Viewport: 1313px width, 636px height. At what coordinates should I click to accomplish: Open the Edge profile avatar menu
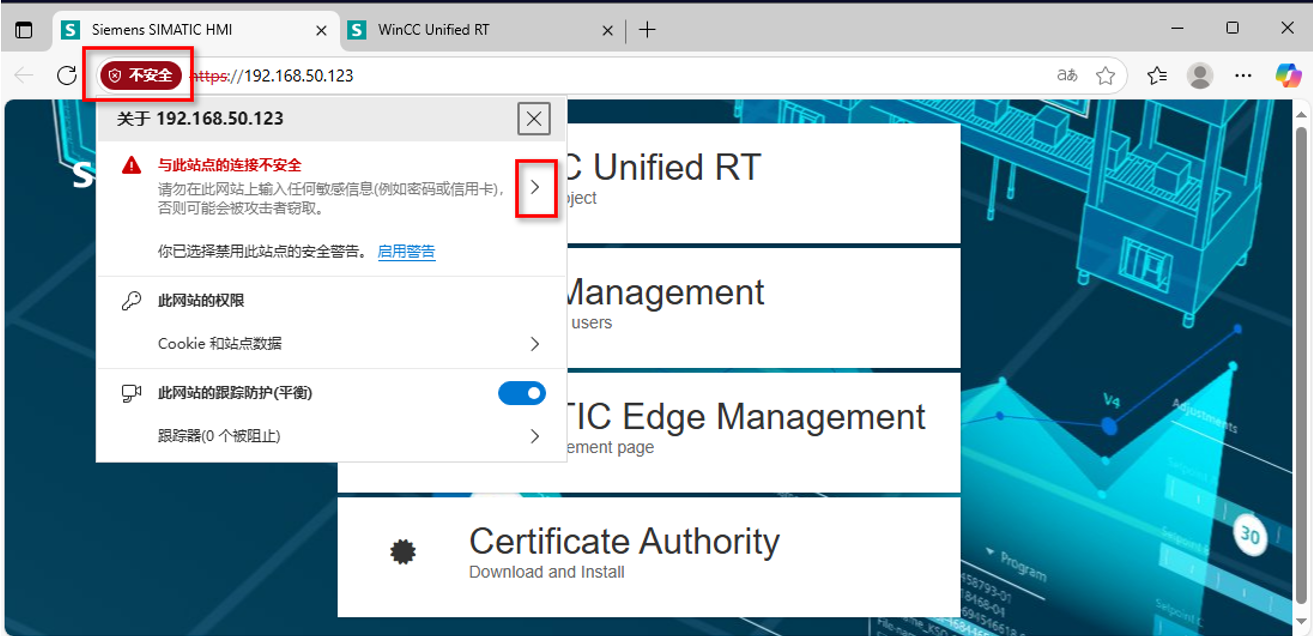pos(1199,75)
